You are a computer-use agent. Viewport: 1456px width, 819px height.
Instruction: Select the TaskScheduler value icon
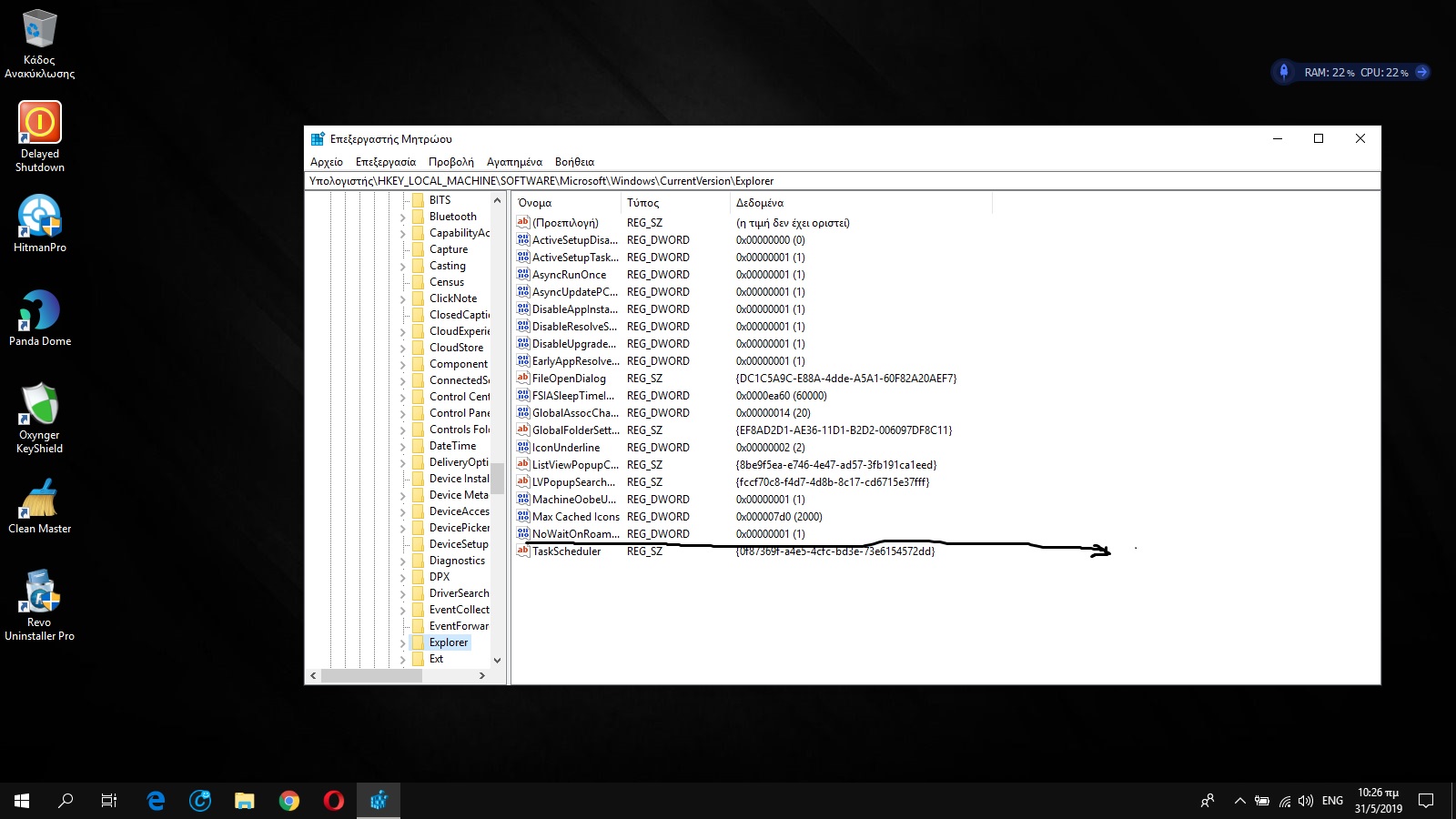click(x=523, y=551)
